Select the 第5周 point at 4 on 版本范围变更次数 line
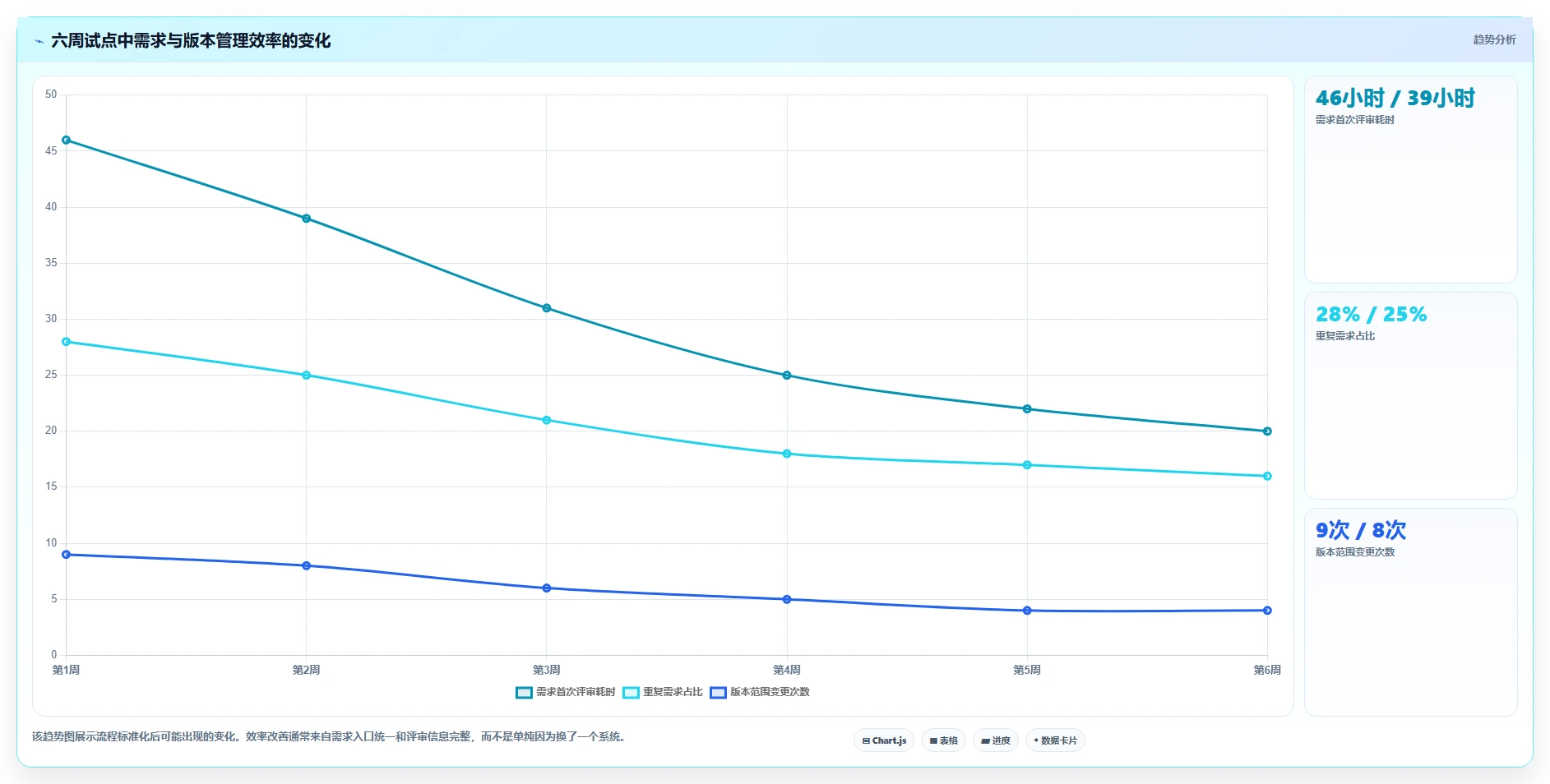Image resolution: width=1550 pixels, height=784 pixels. (1027, 611)
